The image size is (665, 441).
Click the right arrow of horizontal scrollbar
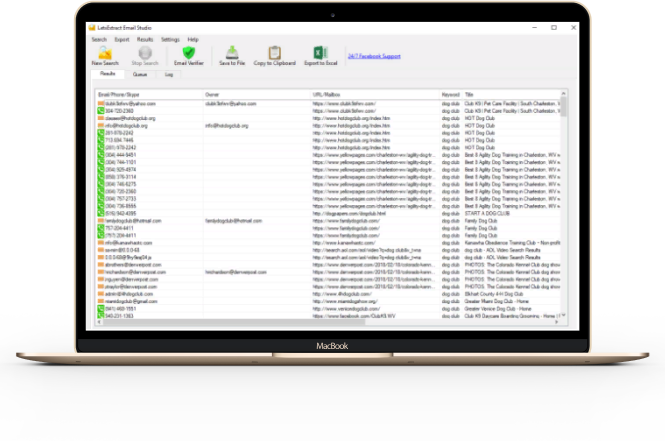(x=556, y=322)
